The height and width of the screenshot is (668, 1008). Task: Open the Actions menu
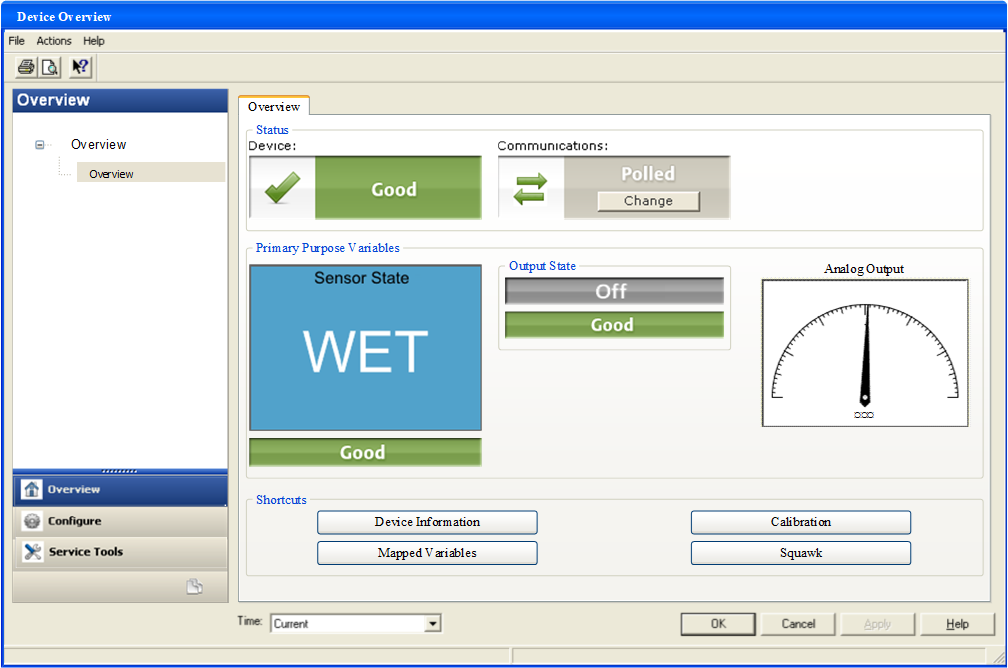pos(54,41)
